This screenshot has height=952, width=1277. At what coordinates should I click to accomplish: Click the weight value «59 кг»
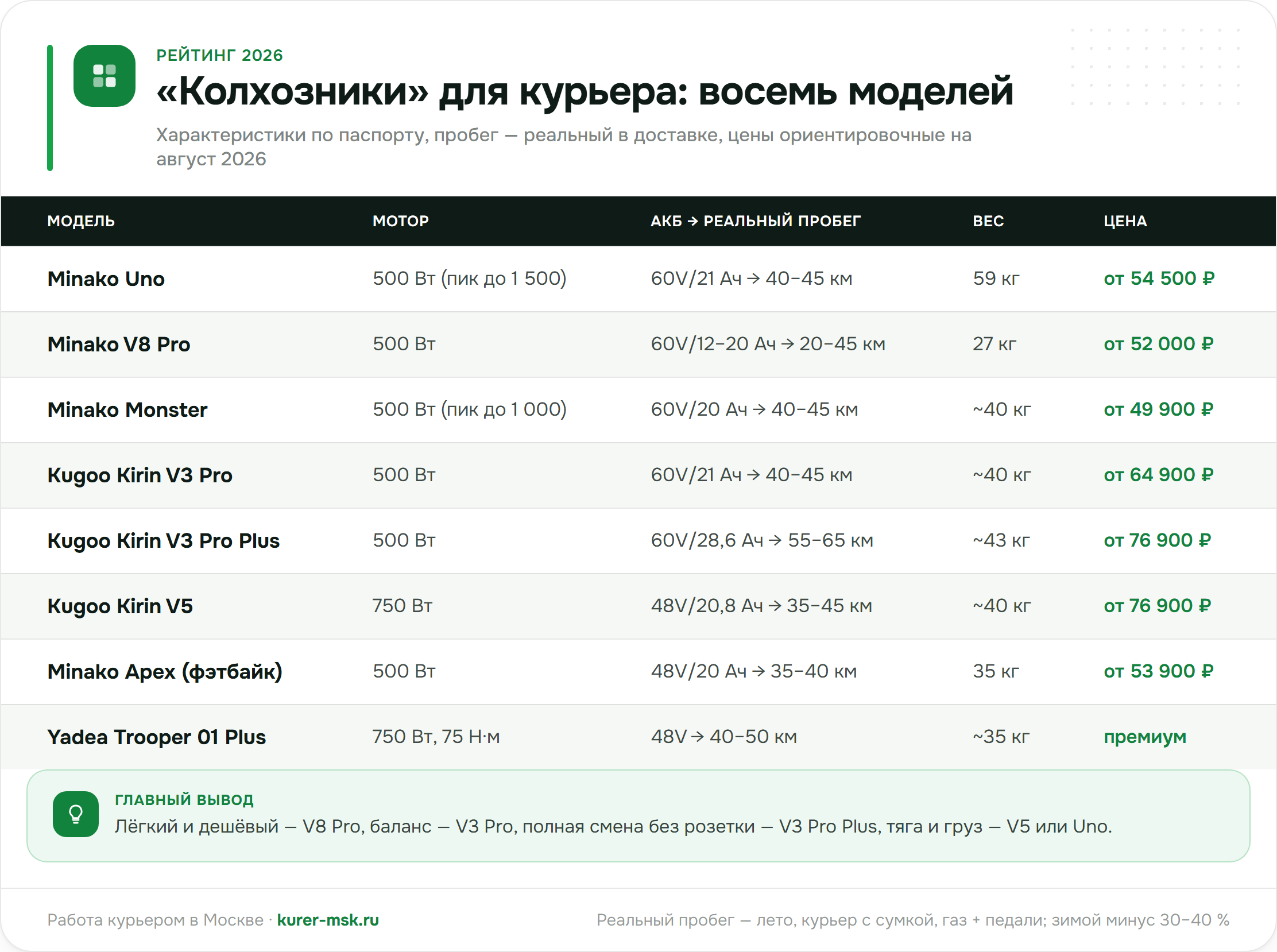pos(996,279)
